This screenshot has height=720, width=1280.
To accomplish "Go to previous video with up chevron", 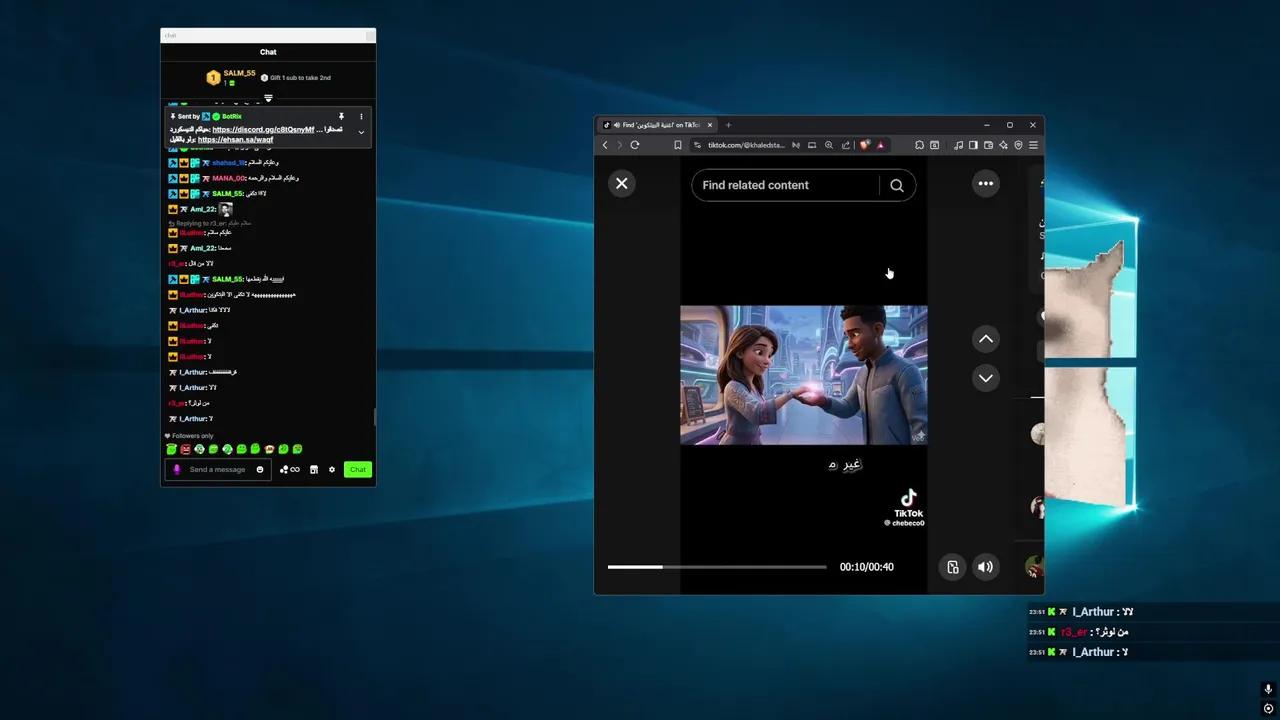I will point(985,339).
